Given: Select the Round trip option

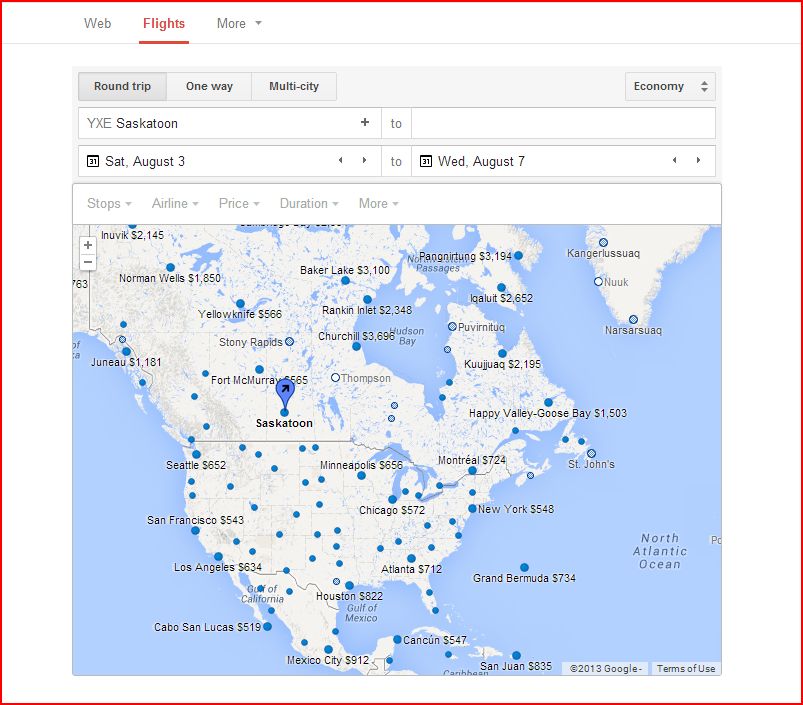Looking at the screenshot, I should point(121,86).
